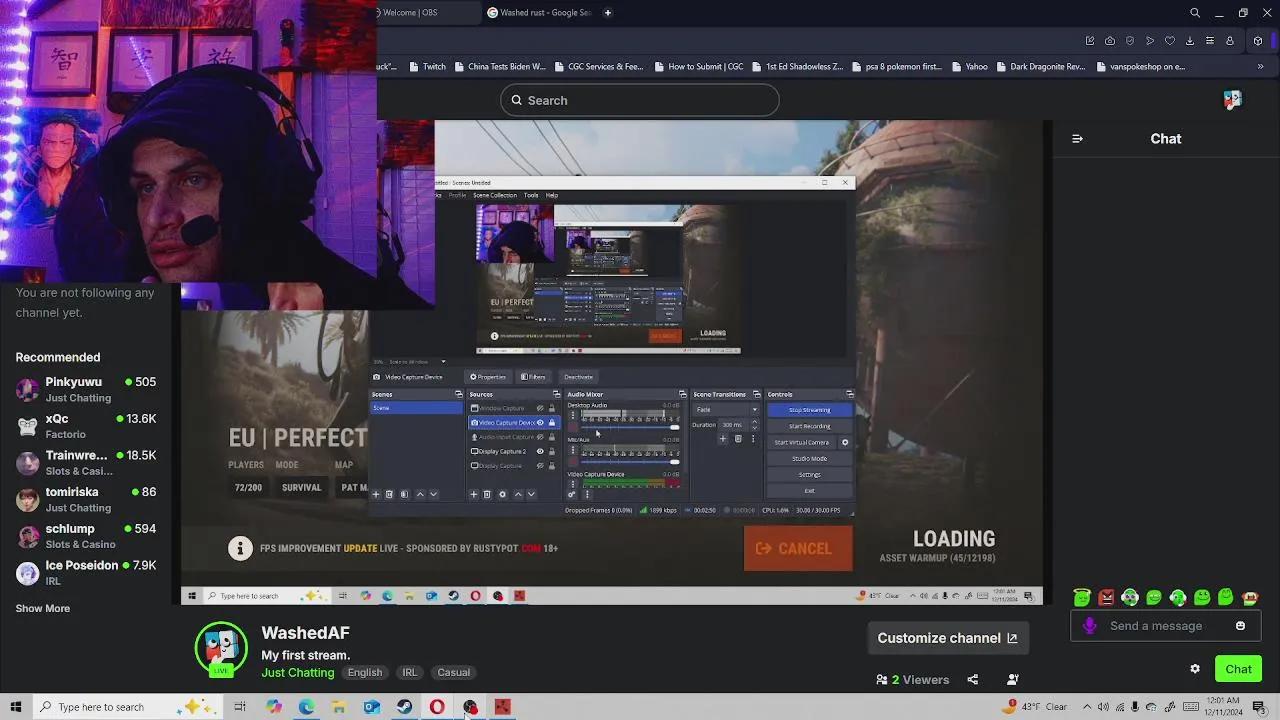1280x720 pixels.
Task: Click the orange CANCEL loading button
Action: coord(798,548)
